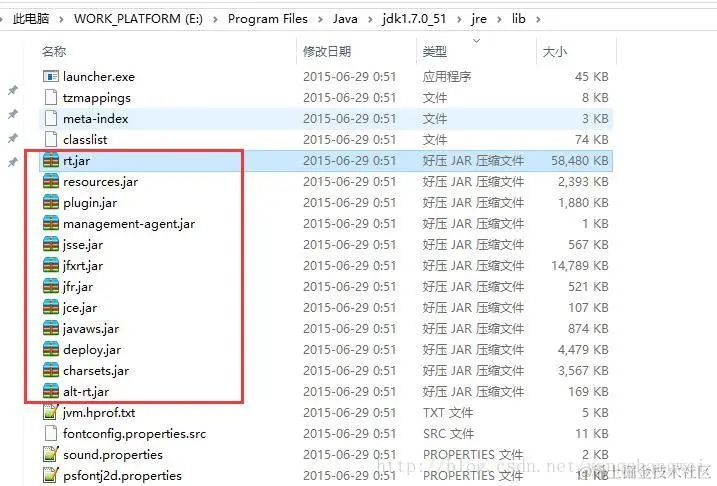Click the management-agent.jar archive icon
This screenshot has height=486, width=717.
pos(51,224)
